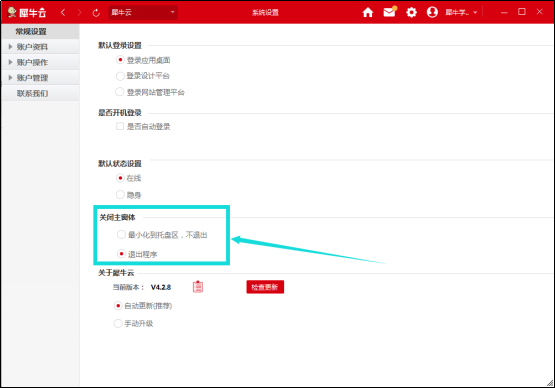This screenshot has height=388, width=555.
Task: Select 自动更新(推荐) radio option
Action: [118, 306]
